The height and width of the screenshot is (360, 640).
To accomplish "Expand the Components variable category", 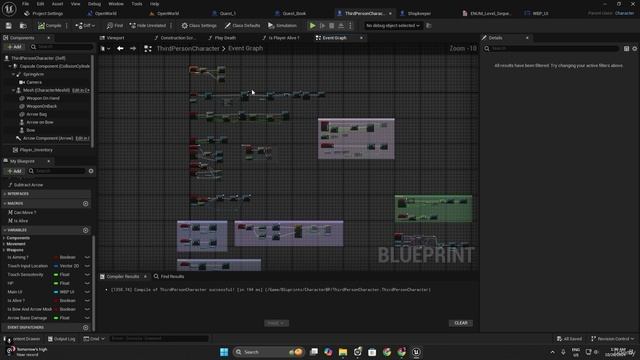I will (4, 238).
